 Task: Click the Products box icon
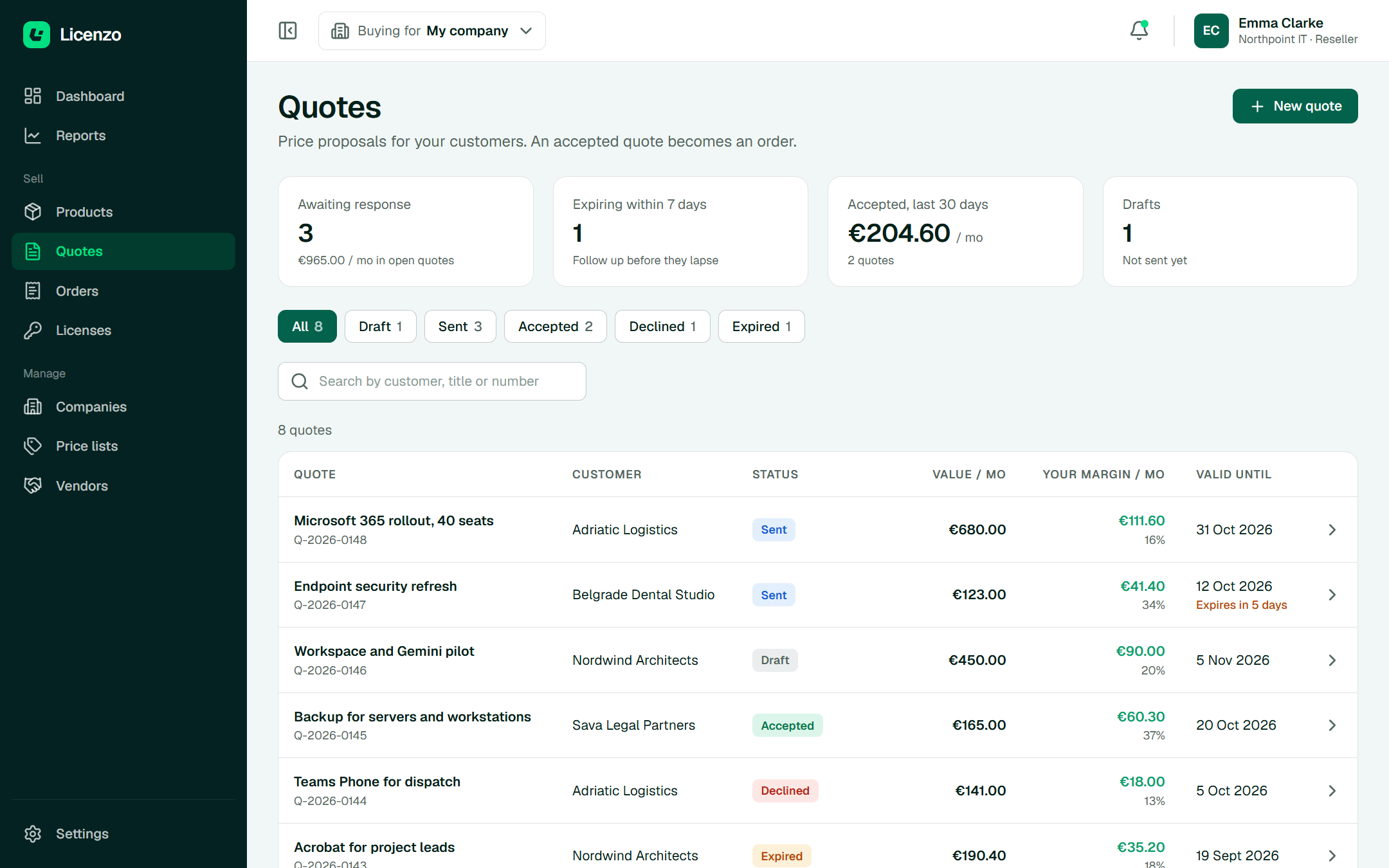pyautogui.click(x=33, y=212)
